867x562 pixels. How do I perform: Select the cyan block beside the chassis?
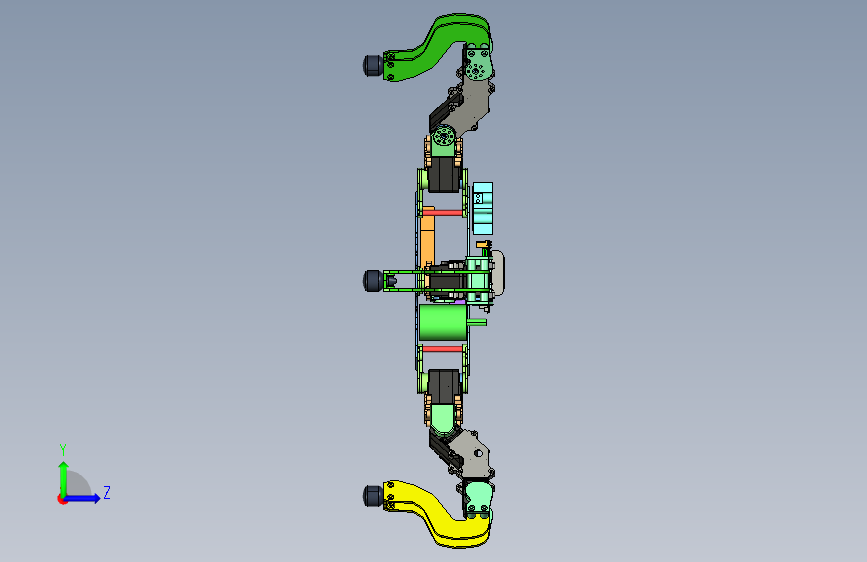click(x=483, y=209)
